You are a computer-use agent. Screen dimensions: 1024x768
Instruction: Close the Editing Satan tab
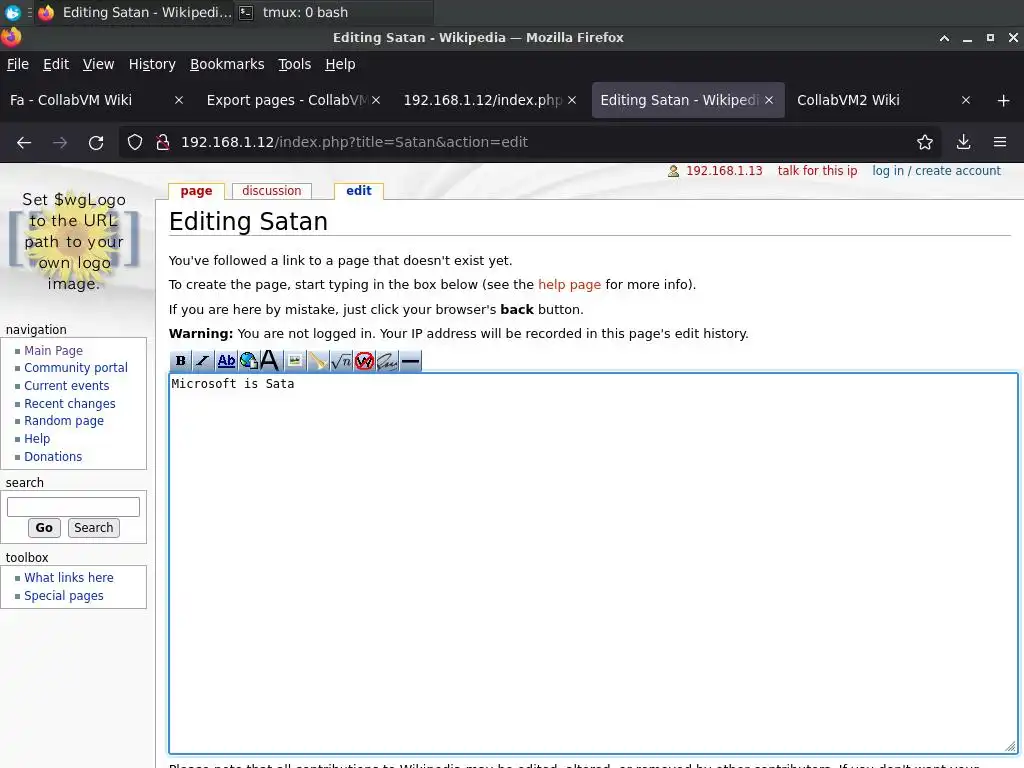click(x=769, y=101)
